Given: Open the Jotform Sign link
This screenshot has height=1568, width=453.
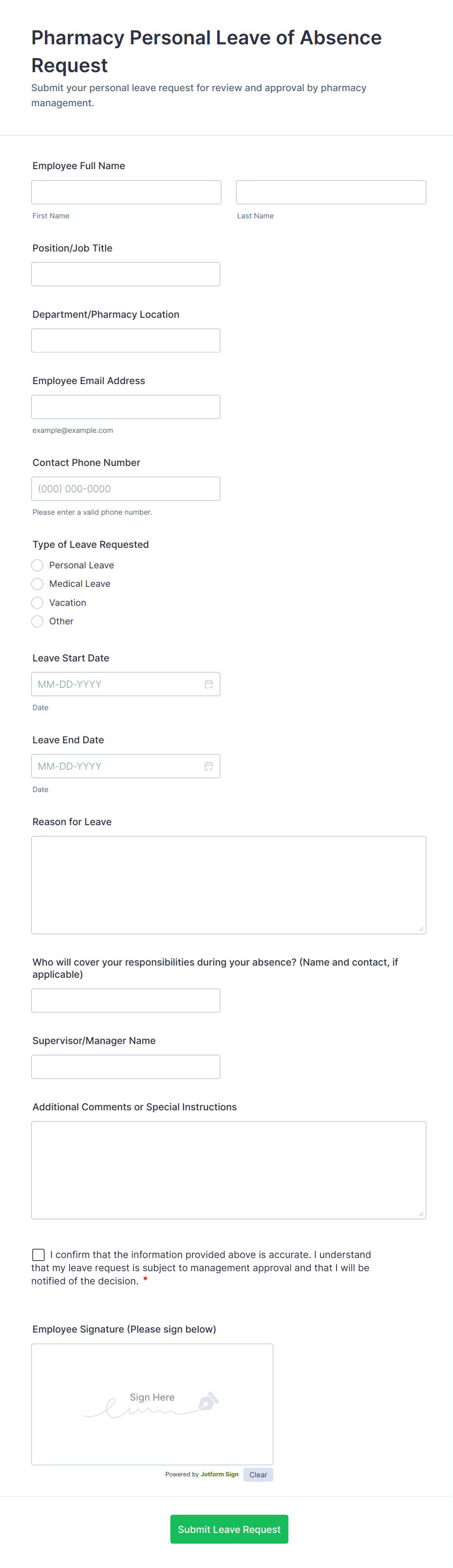Looking at the screenshot, I should (x=219, y=1474).
